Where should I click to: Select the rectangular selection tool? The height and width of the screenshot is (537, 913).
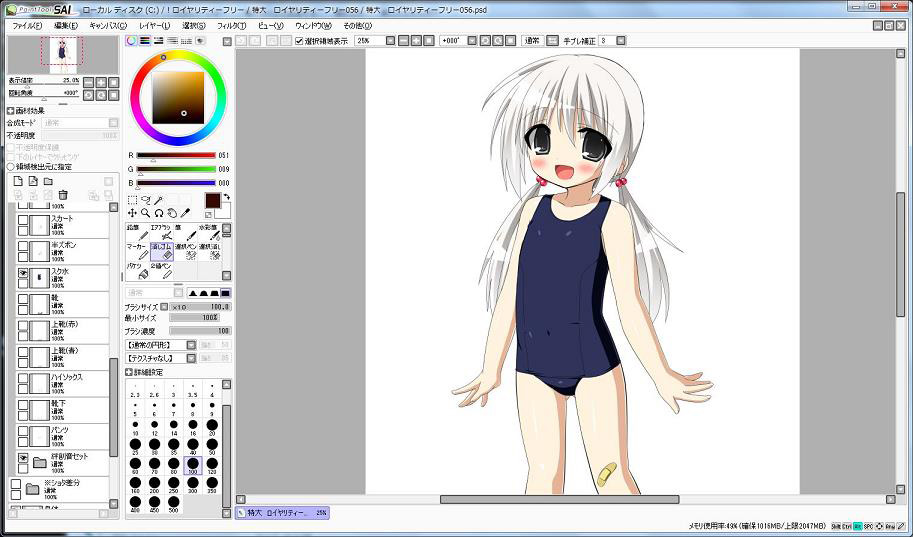132,200
